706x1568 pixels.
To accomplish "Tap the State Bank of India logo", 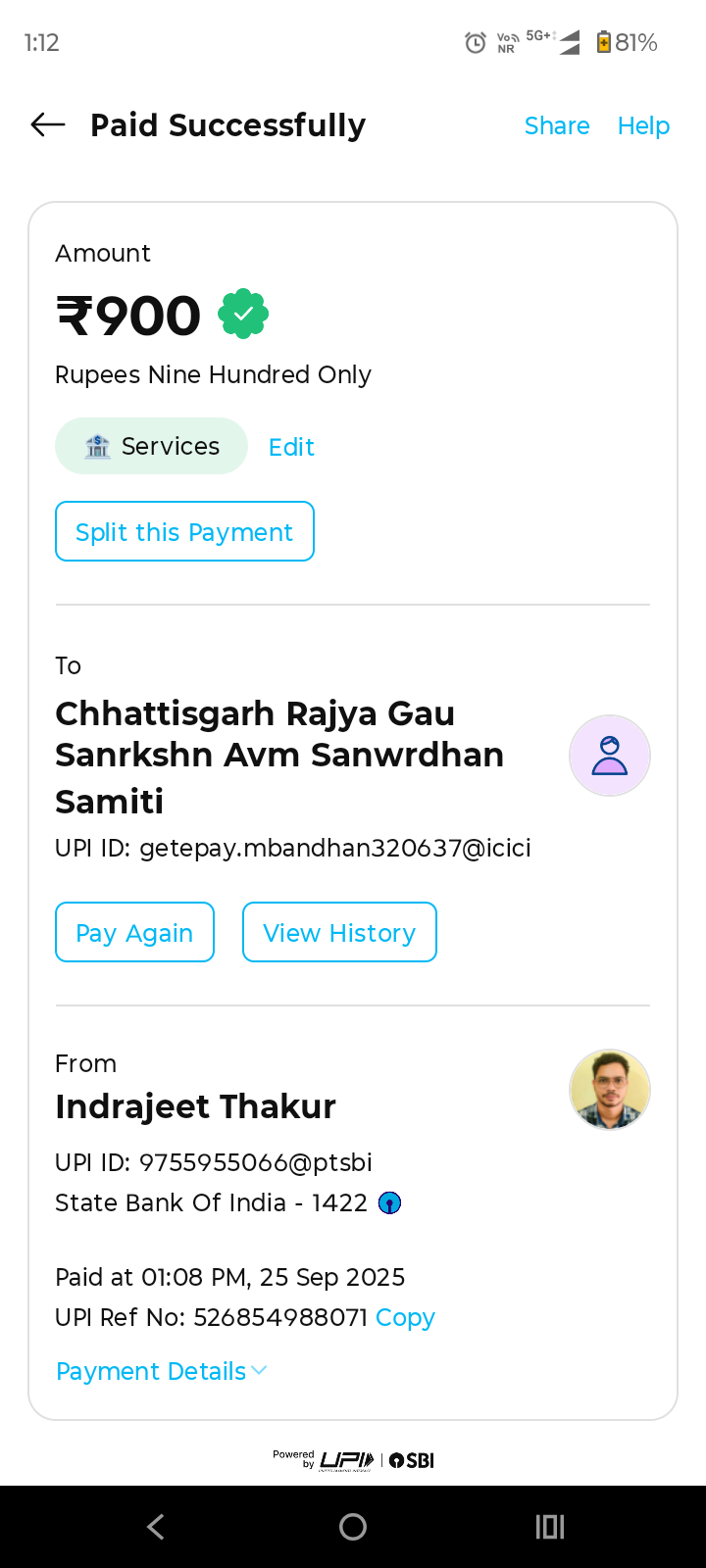I will pyautogui.click(x=390, y=1202).
